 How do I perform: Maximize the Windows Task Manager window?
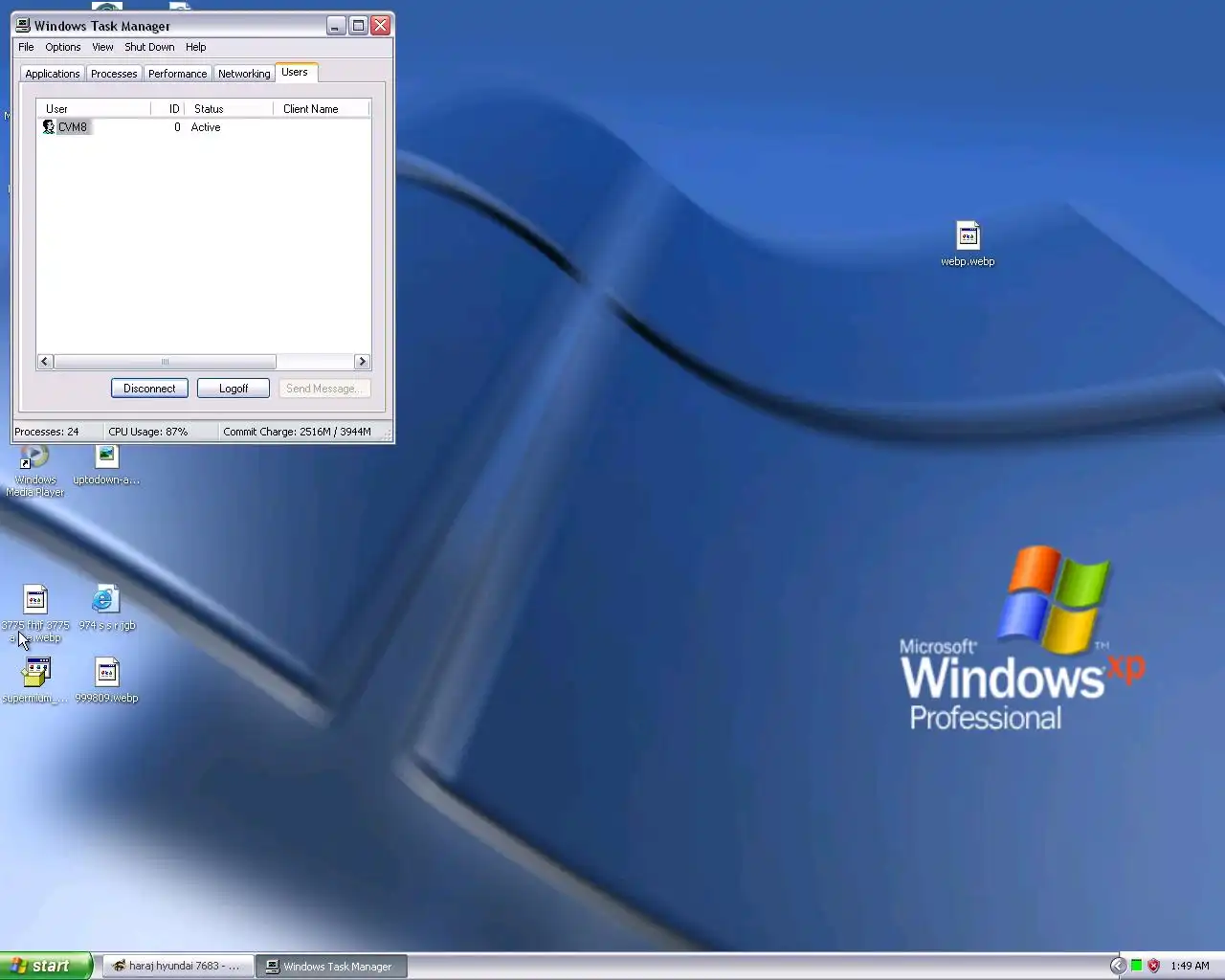click(358, 26)
